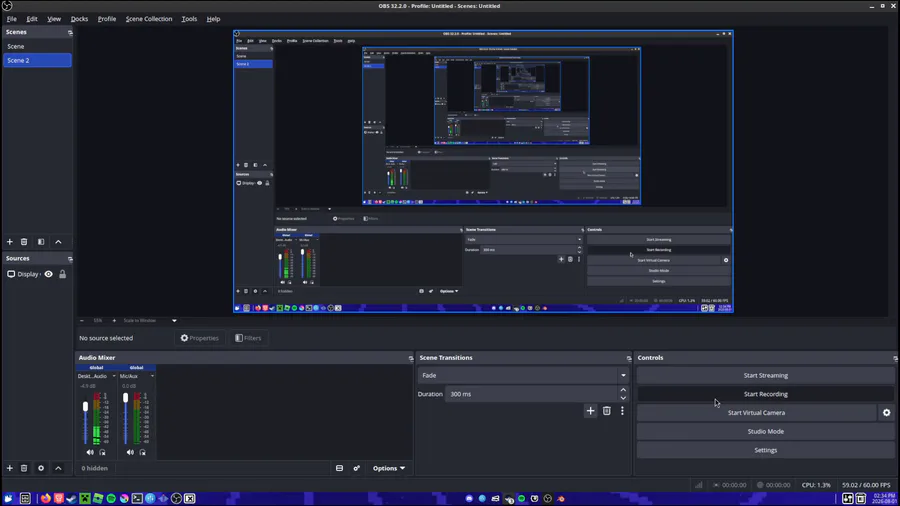The image size is (900, 506).
Task: Click the OBS icon in the taskbar
Action: pyautogui.click(x=176, y=499)
